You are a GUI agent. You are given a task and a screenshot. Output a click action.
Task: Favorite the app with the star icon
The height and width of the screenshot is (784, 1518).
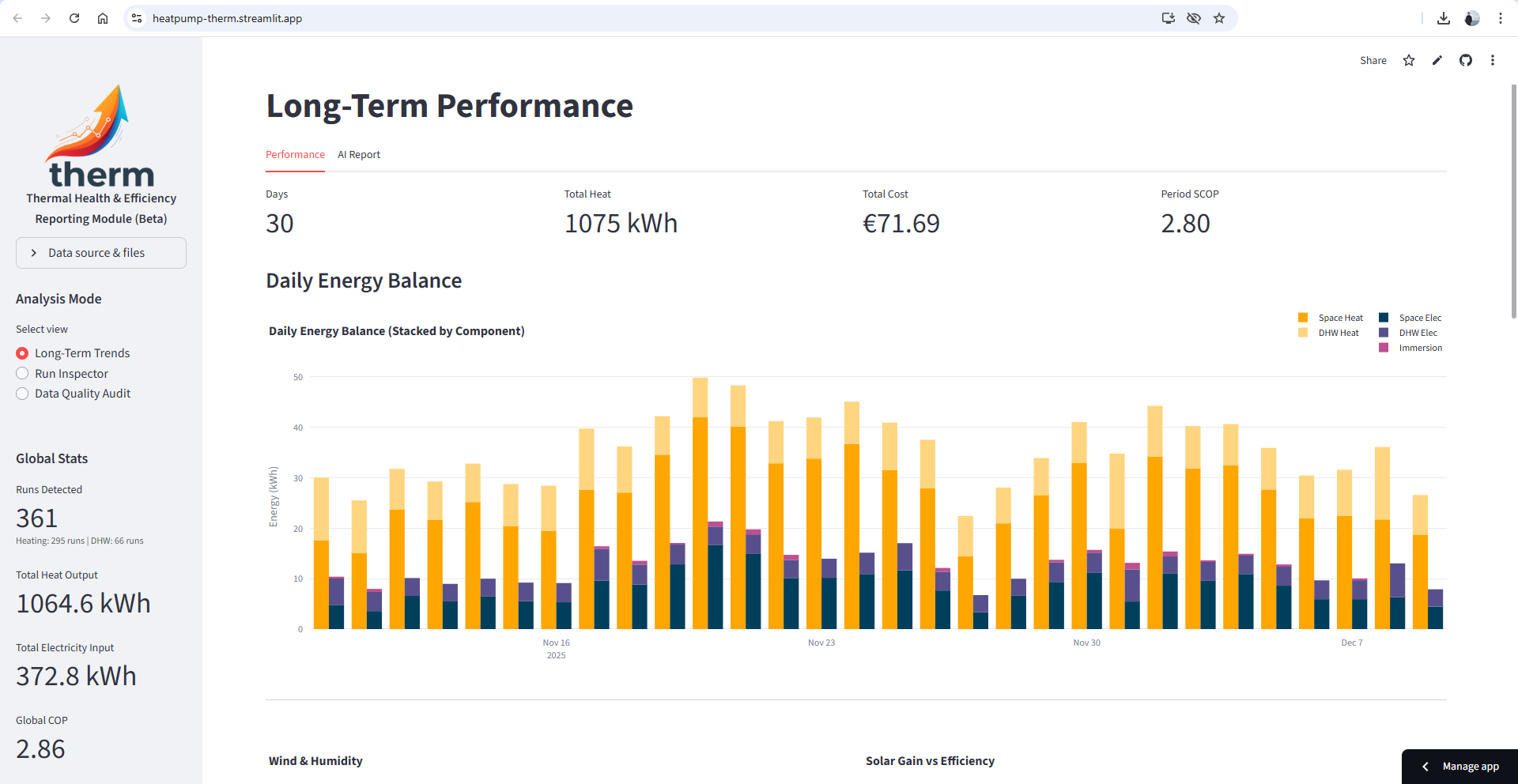pos(1408,61)
